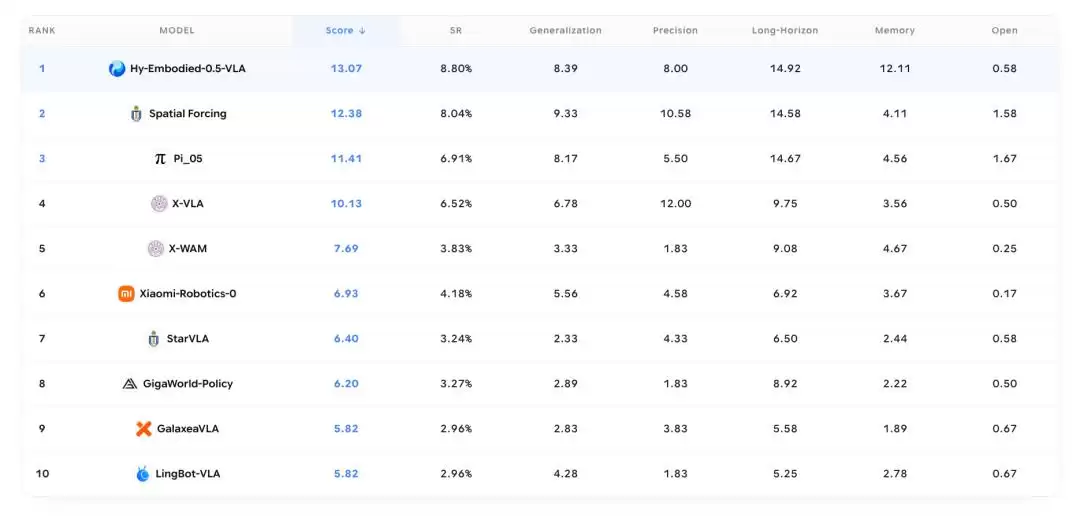Open the GalaxeaVLA model name link

click(188, 429)
